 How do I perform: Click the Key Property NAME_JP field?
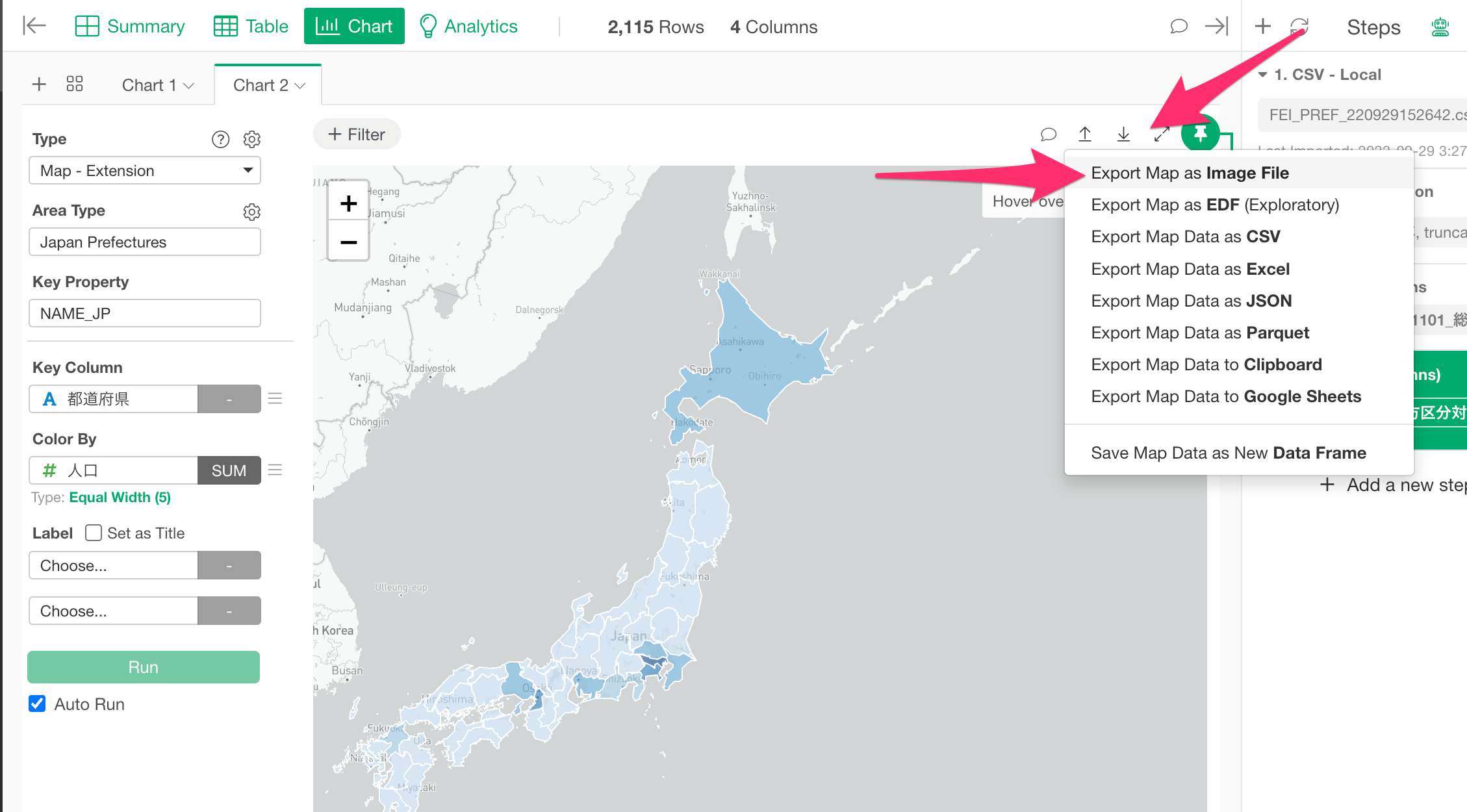(144, 314)
